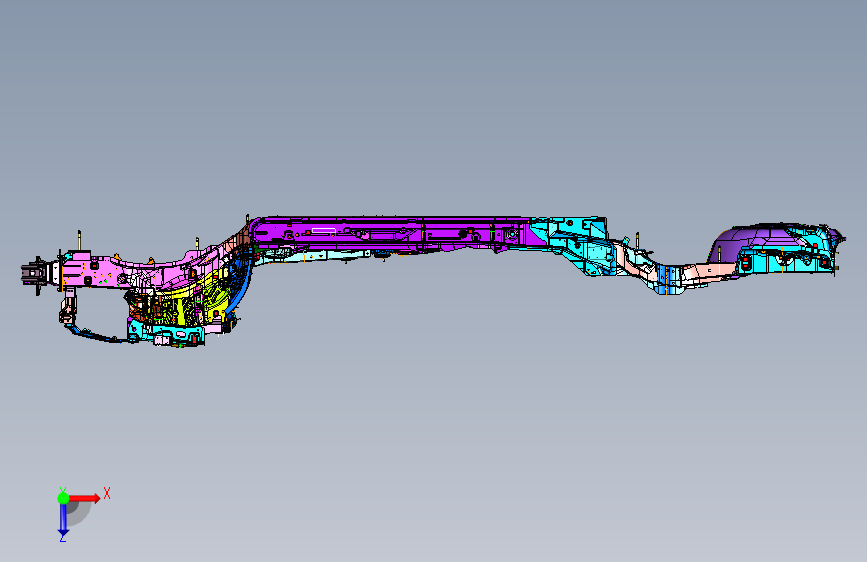Click the green Y axis dot on triad

[63, 498]
